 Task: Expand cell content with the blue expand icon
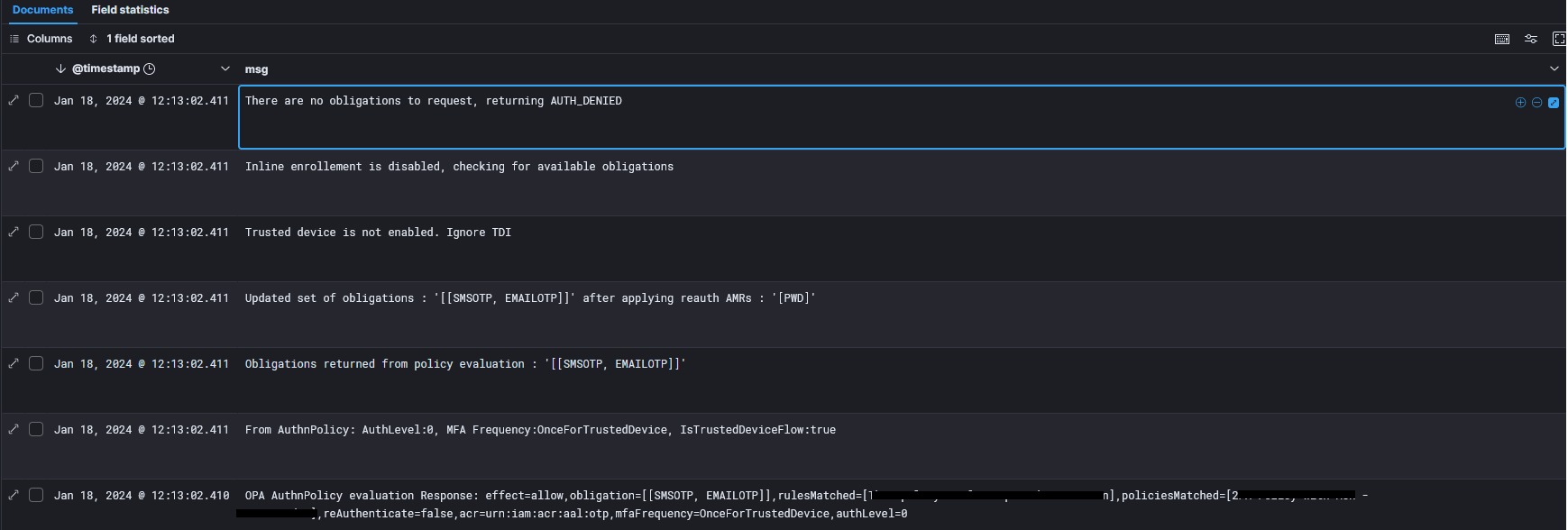pos(1554,103)
